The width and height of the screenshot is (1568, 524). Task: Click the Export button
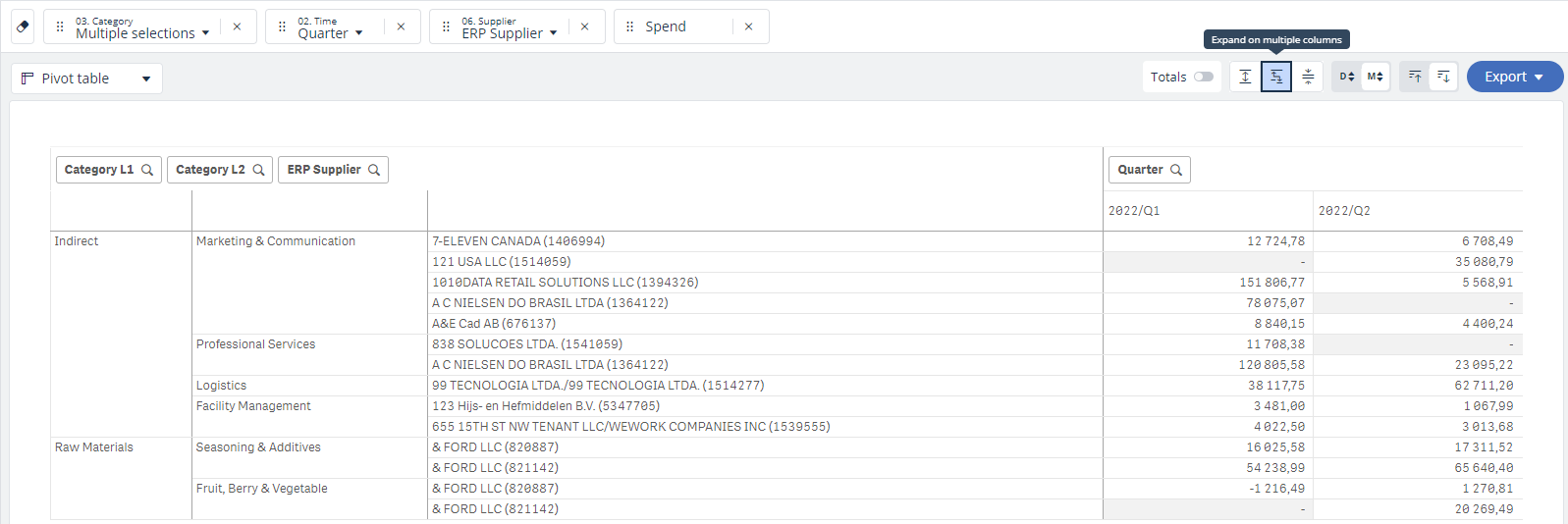coord(1514,77)
